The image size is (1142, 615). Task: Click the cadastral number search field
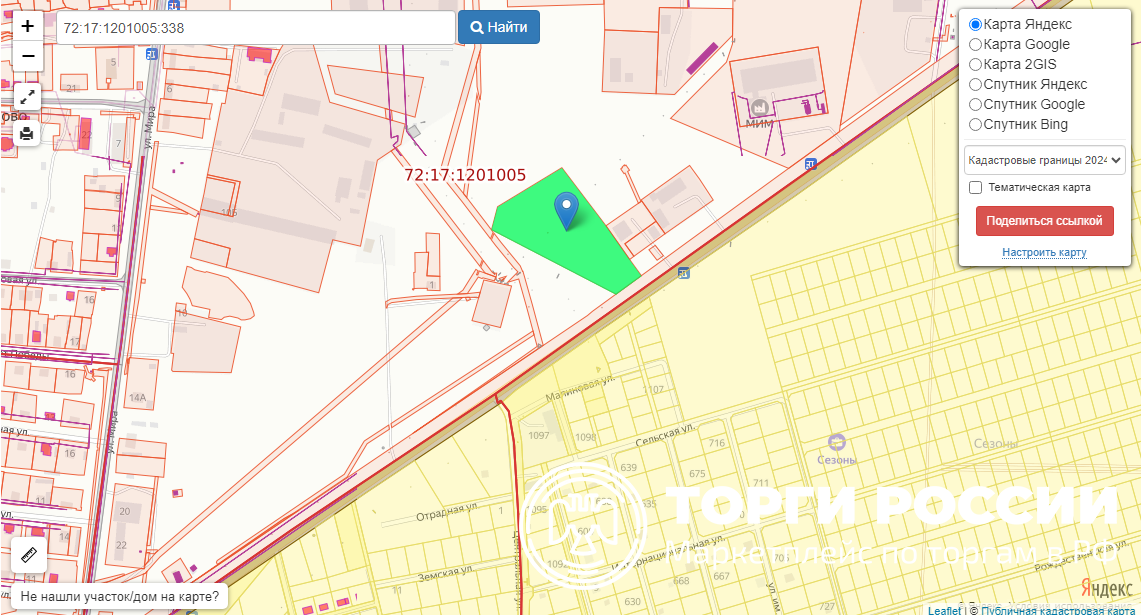point(255,28)
